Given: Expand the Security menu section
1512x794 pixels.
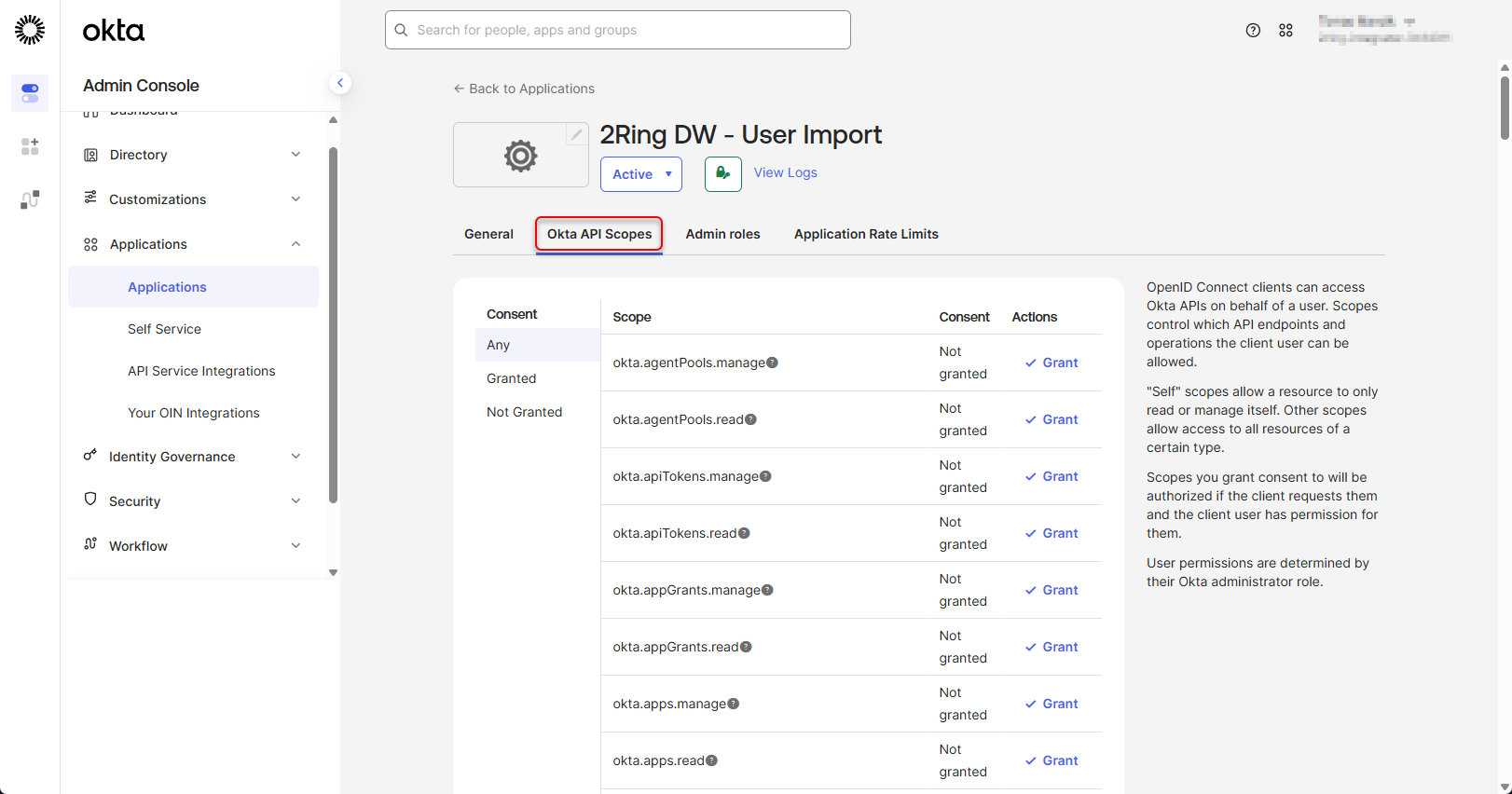Looking at the screenshot, I should (x=193, y=501).
